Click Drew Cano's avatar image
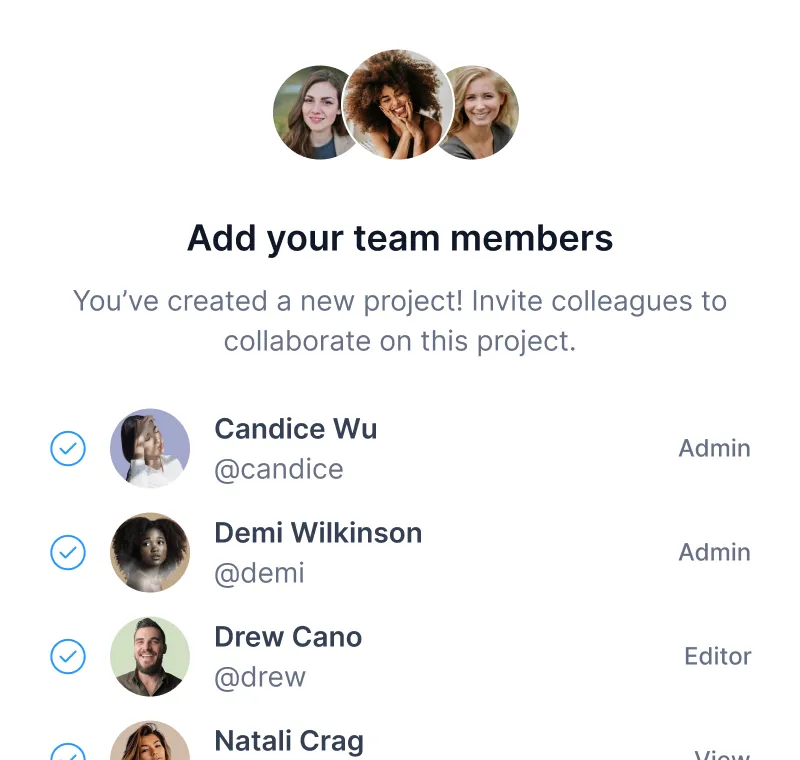The image size is (800, 760). (150, 657)
